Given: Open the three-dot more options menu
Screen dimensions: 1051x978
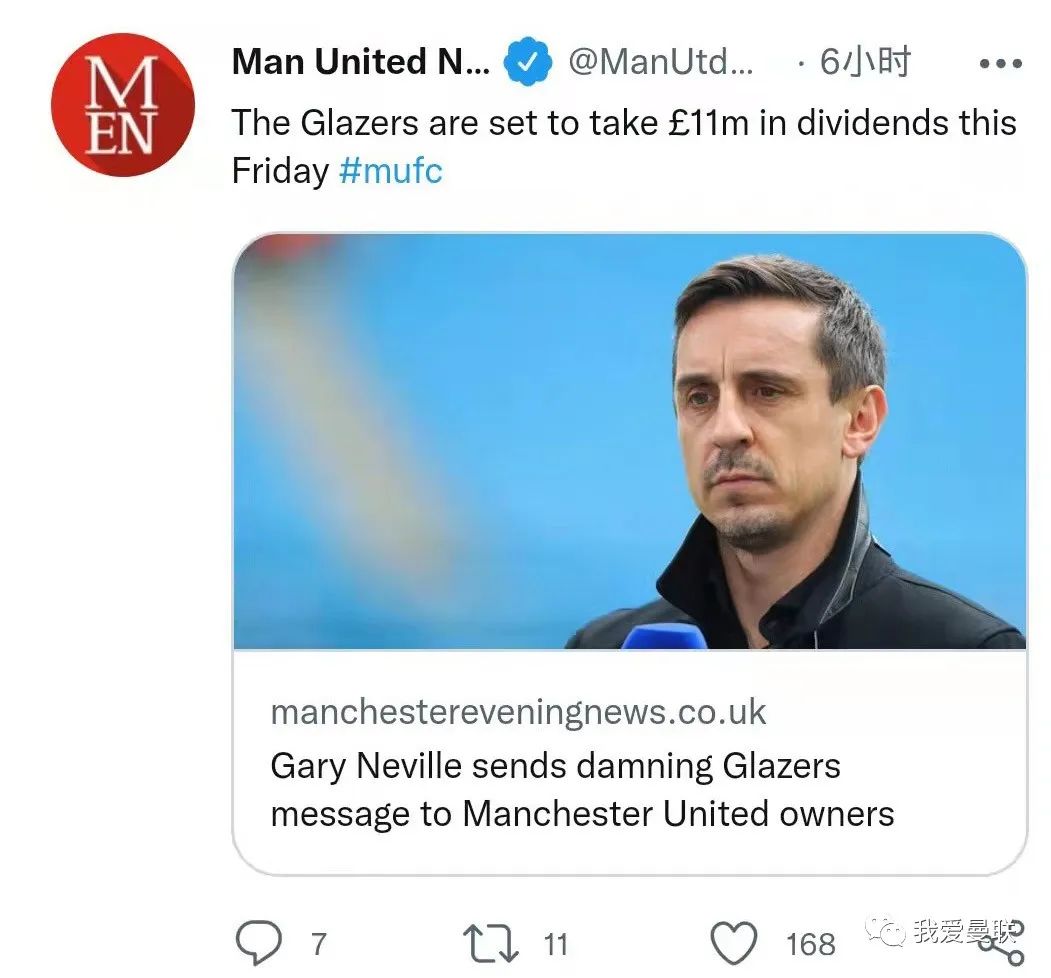Looking at the screenshot, I should click(999, 63).
